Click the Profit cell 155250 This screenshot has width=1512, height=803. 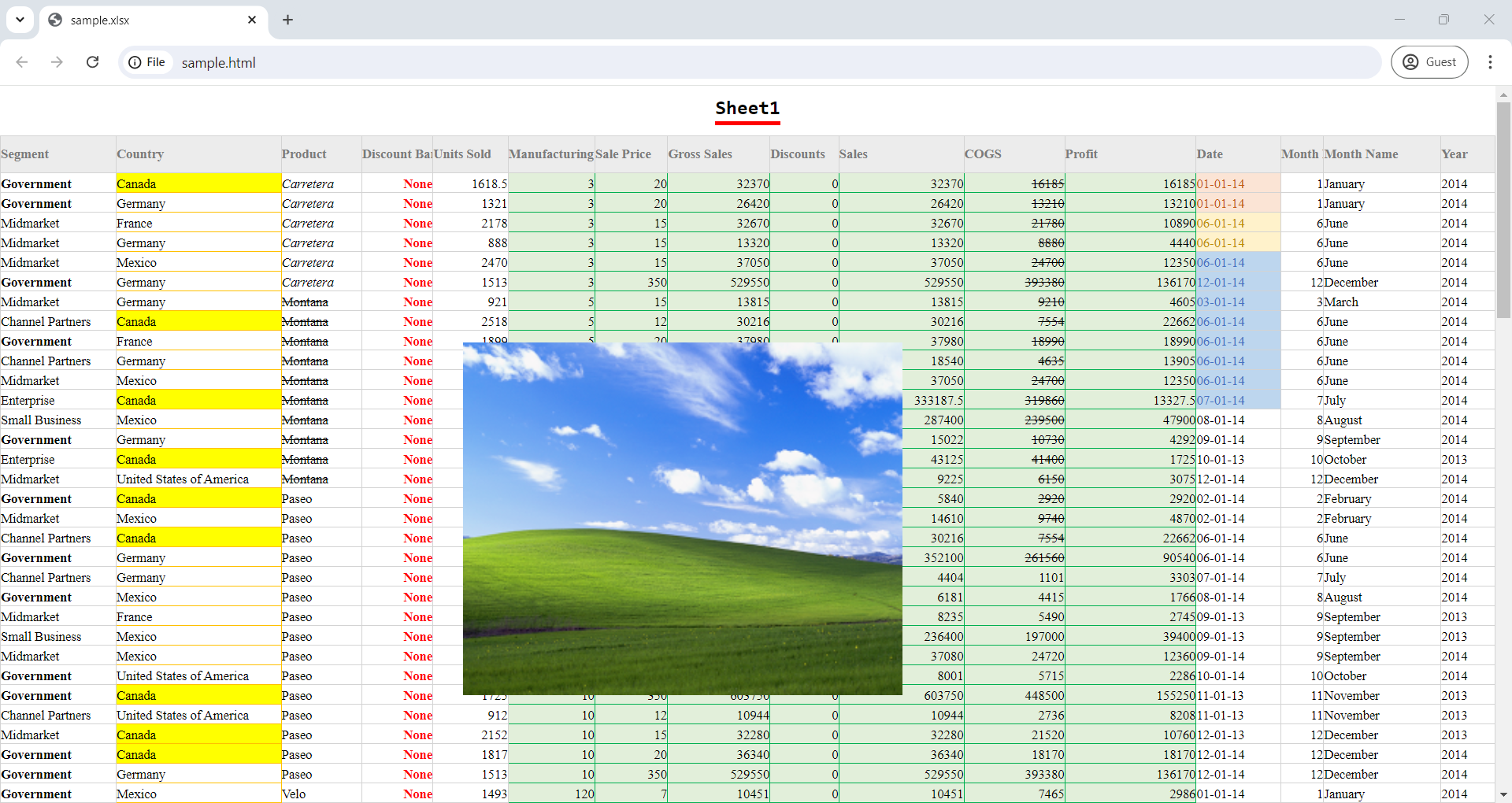[x=1130, y=695]
